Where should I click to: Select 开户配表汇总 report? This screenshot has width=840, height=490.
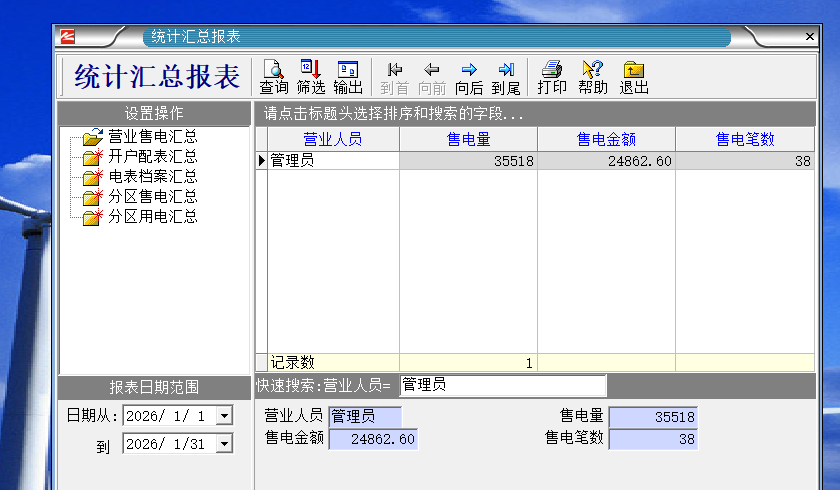coord(152,157)
